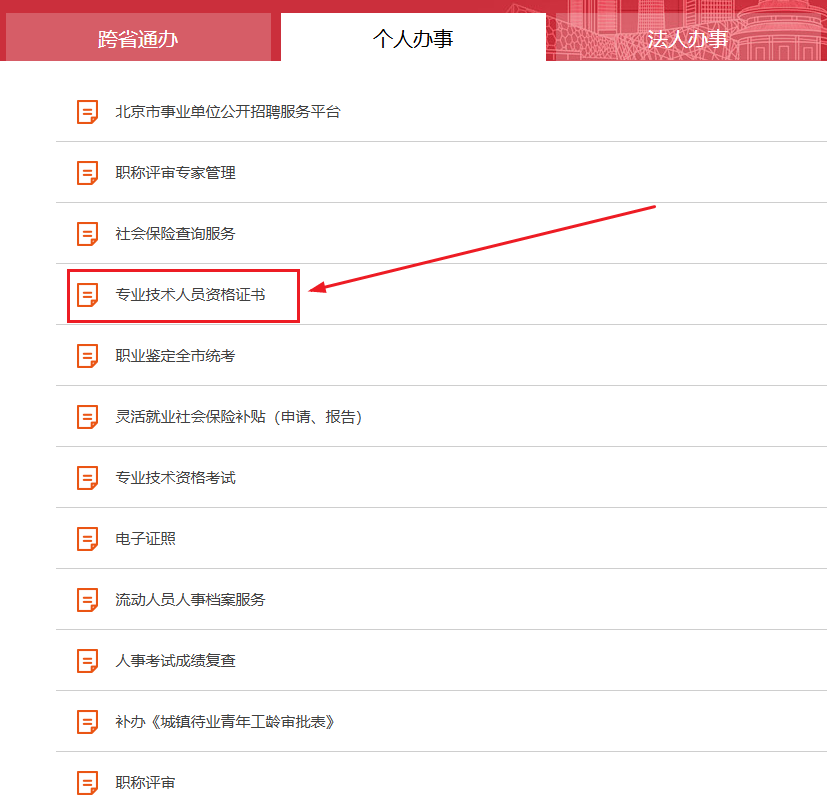
Task: Open the 职称评审 link at bottom
Action: coord(146,783)
